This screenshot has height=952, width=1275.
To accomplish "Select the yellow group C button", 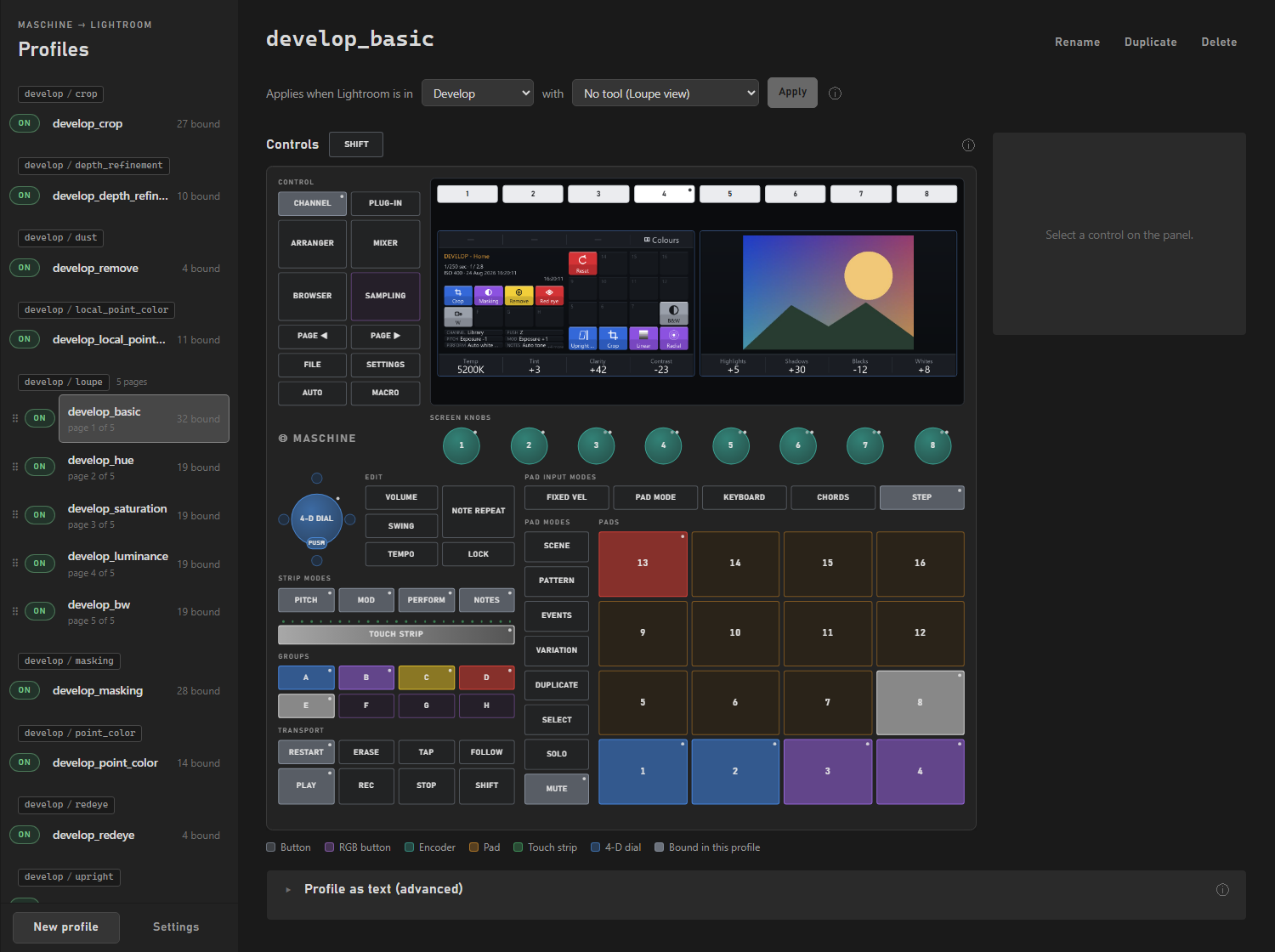I will [x=427, y=677].
